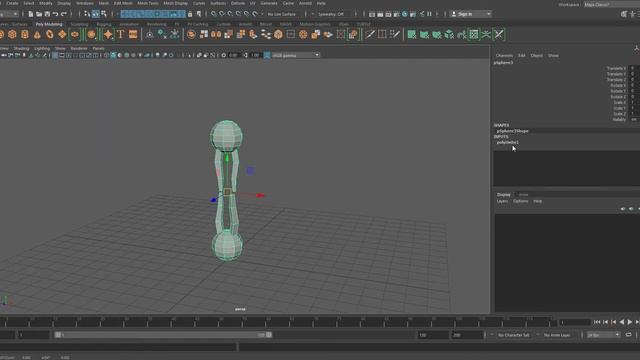Click the lock selection padlock icon

(190, 14)
